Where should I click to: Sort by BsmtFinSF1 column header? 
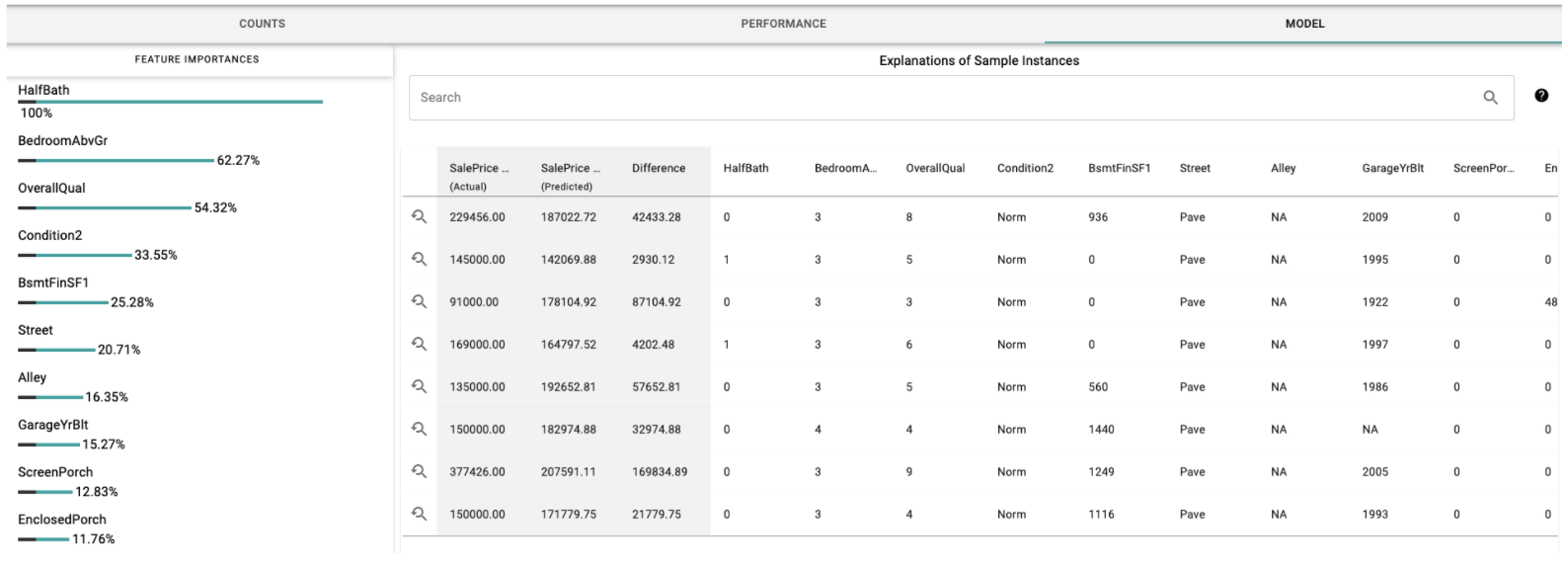(1119, 168)
